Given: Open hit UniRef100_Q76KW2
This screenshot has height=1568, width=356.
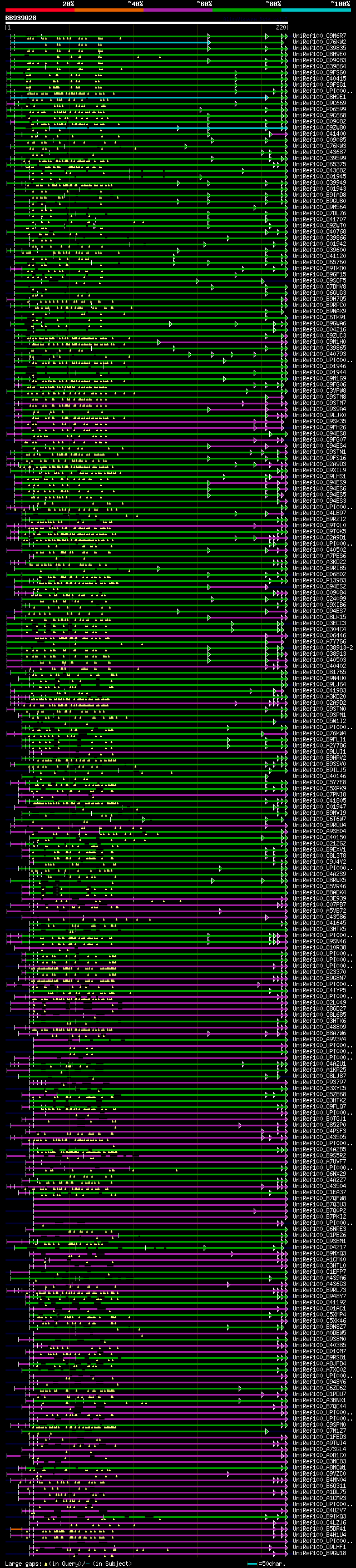Looking at the screenshot, I should (319, 42).
